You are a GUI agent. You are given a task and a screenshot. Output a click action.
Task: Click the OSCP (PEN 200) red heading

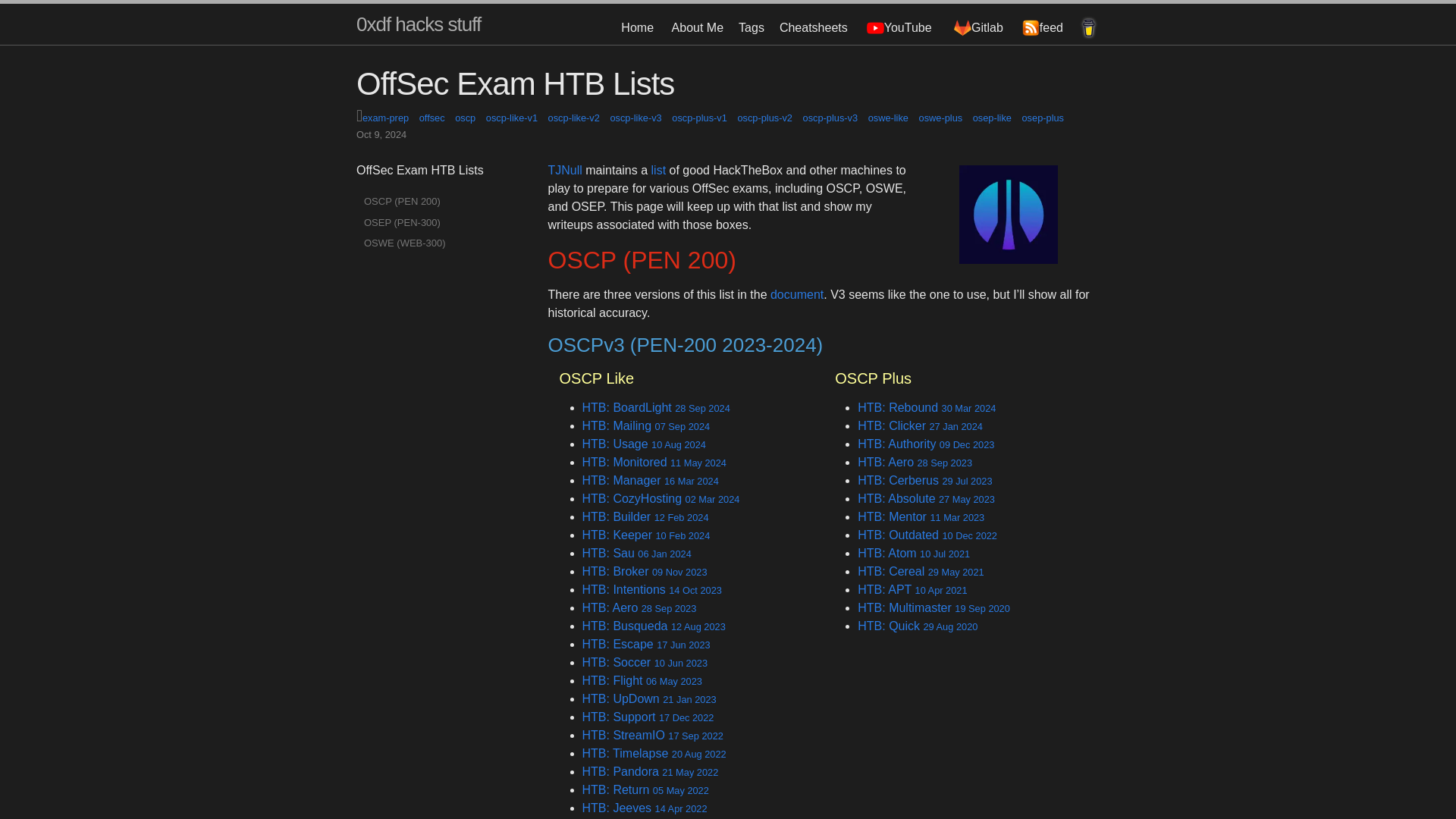tap(642, 260)
